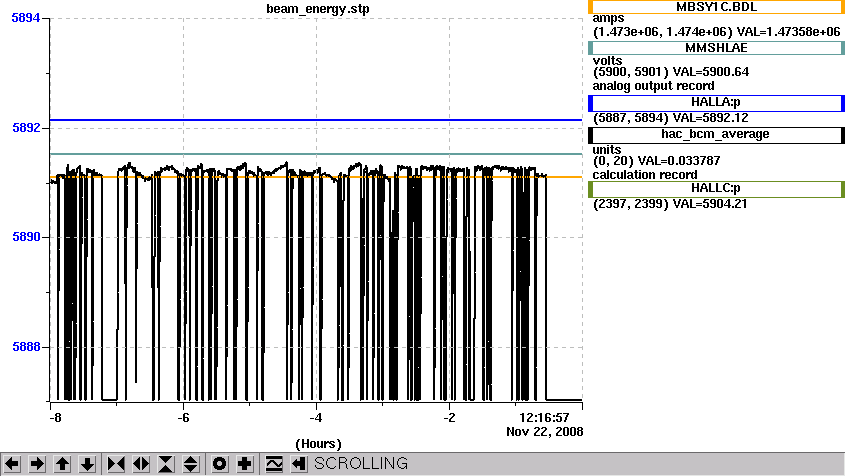Image resolution: width=845 pixels, height=476 pixels.
Task: Click the wave-line graph refresh icon
Action: click(274, 464)
